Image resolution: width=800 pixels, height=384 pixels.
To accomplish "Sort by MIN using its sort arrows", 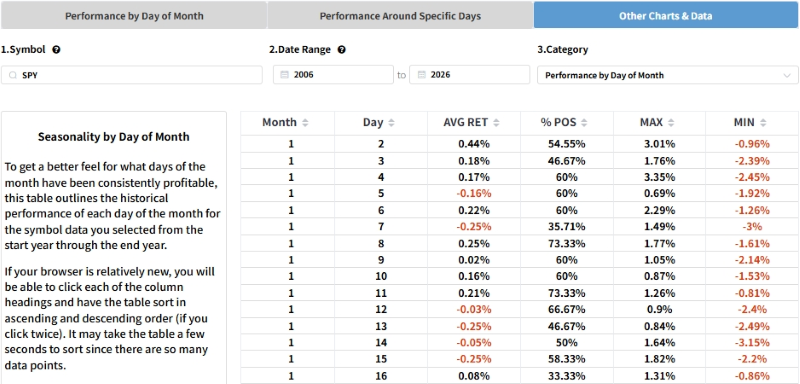I will pos(763,122).
